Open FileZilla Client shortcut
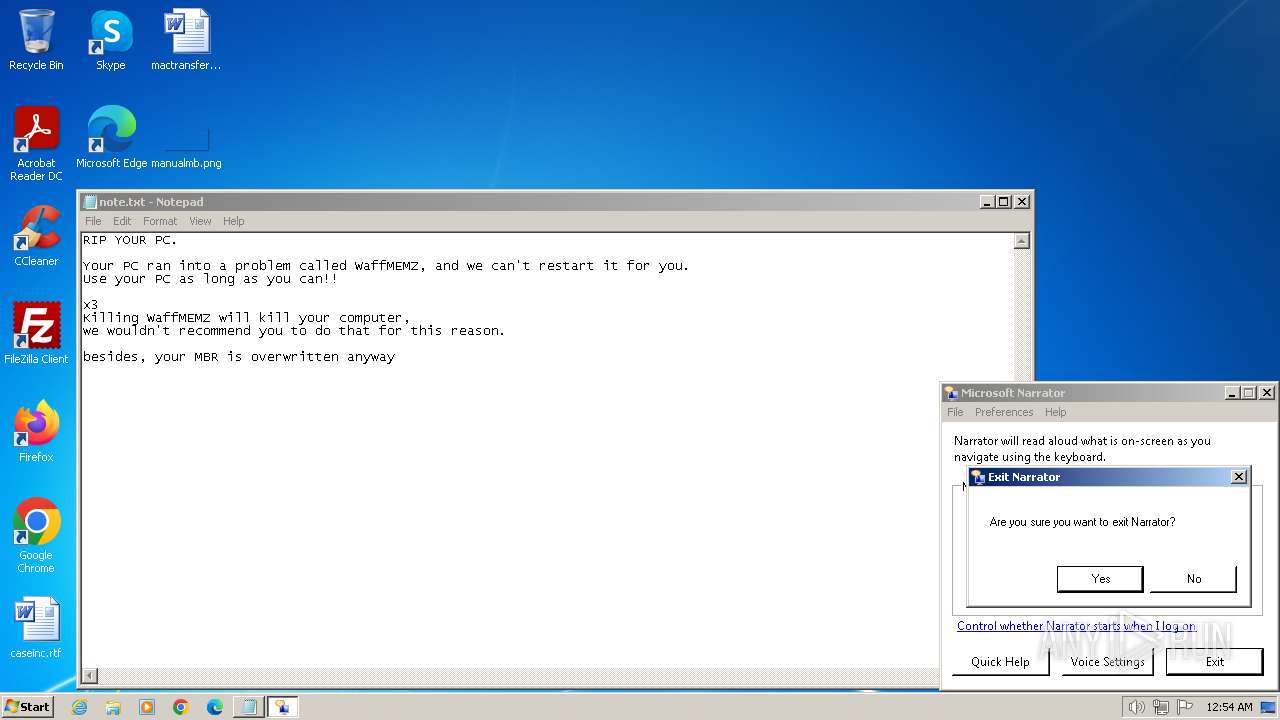1280x720 pixels. point(36,334)
